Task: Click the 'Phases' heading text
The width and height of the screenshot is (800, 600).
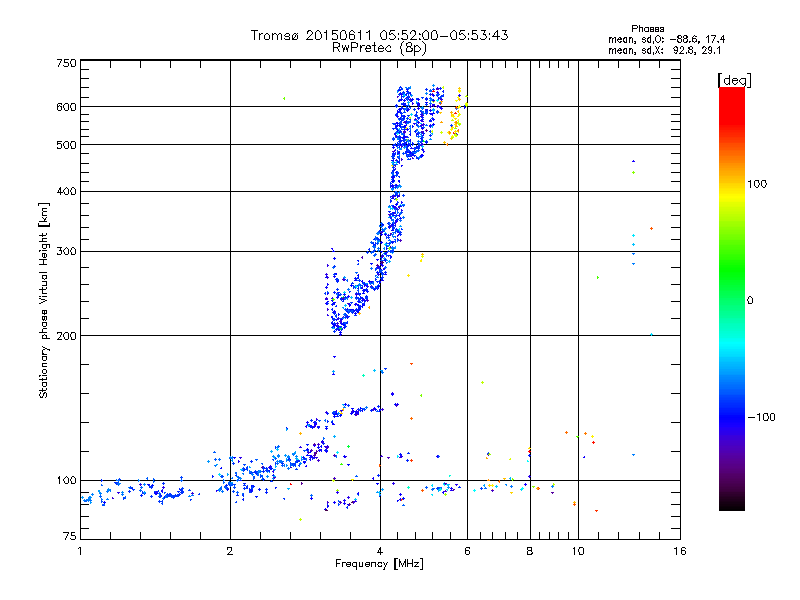Action: point(647,29)
